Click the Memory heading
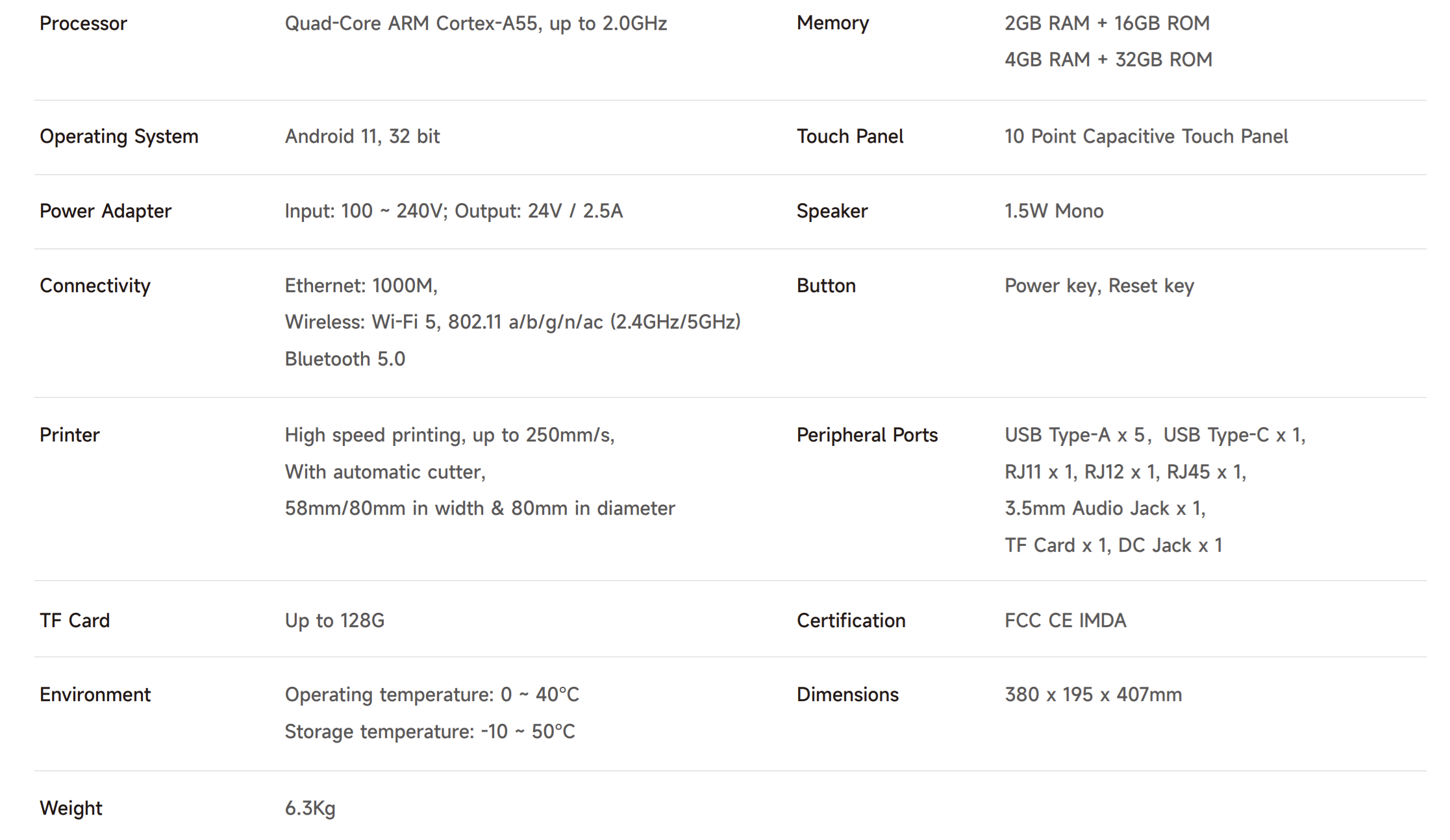 click(x=832, y=23)
